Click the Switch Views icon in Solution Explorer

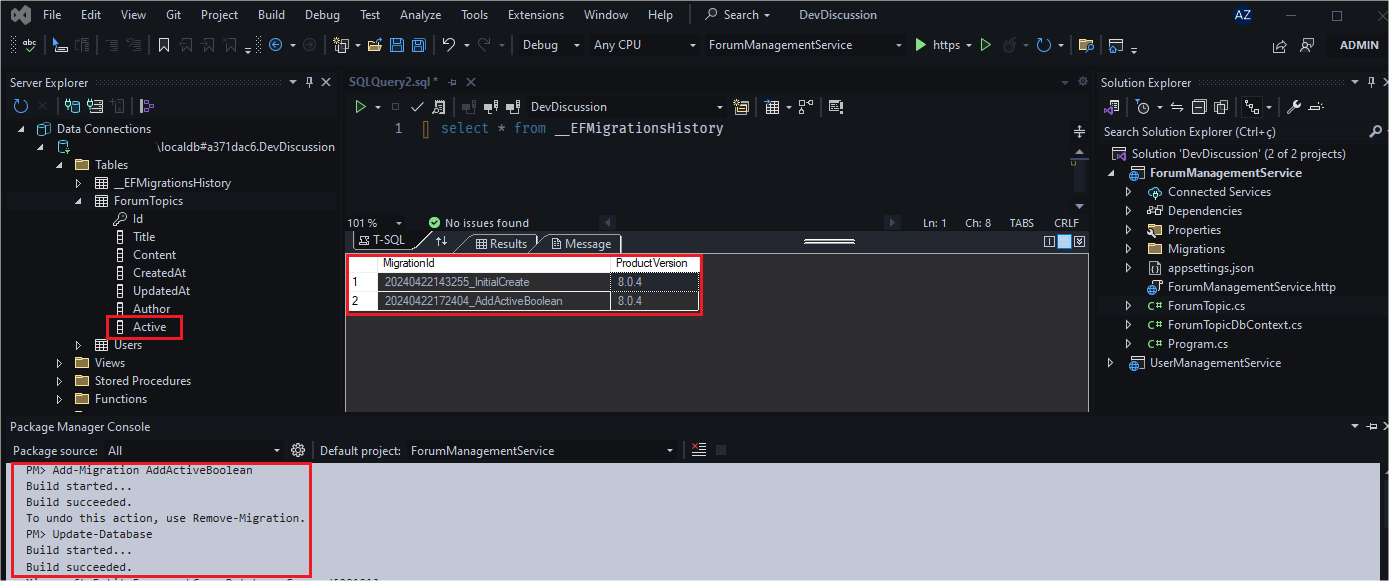(1110, 107)
